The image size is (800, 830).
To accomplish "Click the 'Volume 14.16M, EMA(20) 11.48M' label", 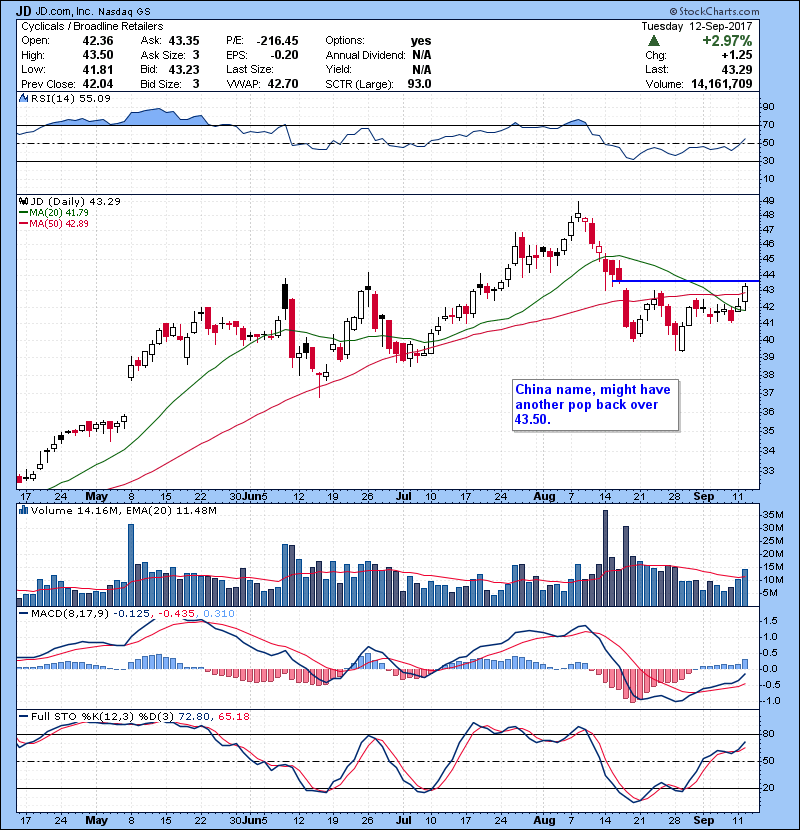I will tap(124, 510).
